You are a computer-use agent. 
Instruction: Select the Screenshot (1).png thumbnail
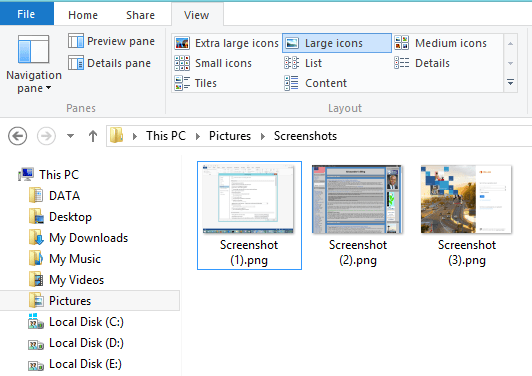[x=248, y=199]
